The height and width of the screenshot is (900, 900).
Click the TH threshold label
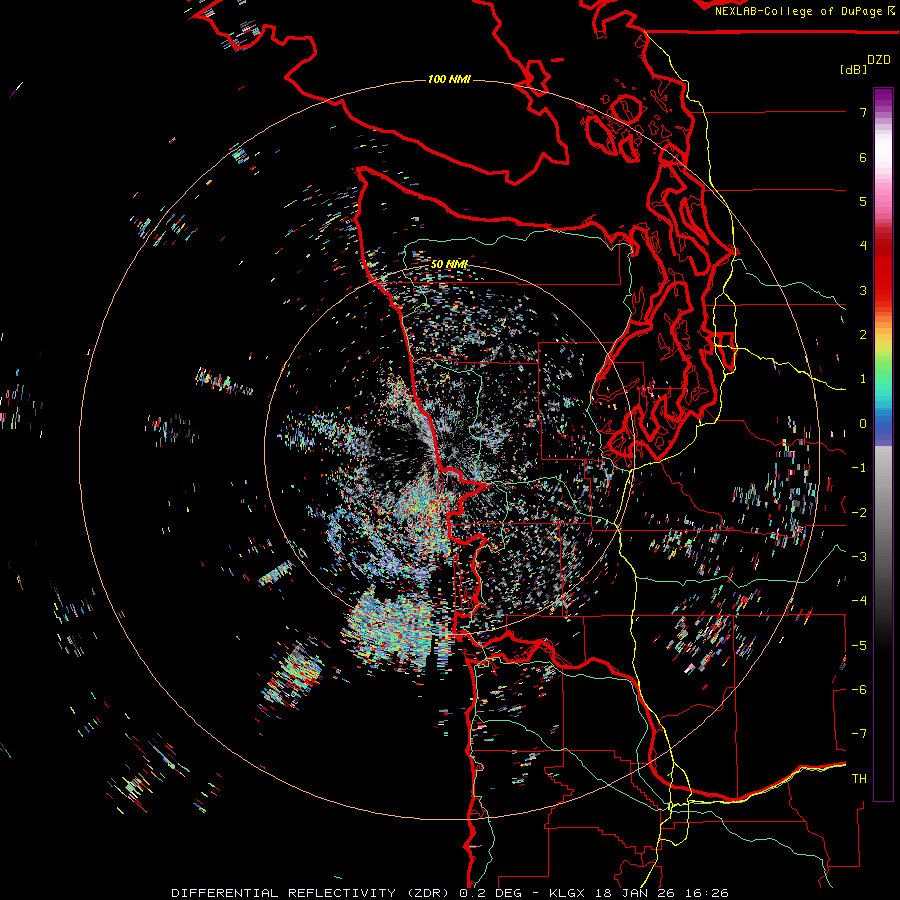(859, 779)
